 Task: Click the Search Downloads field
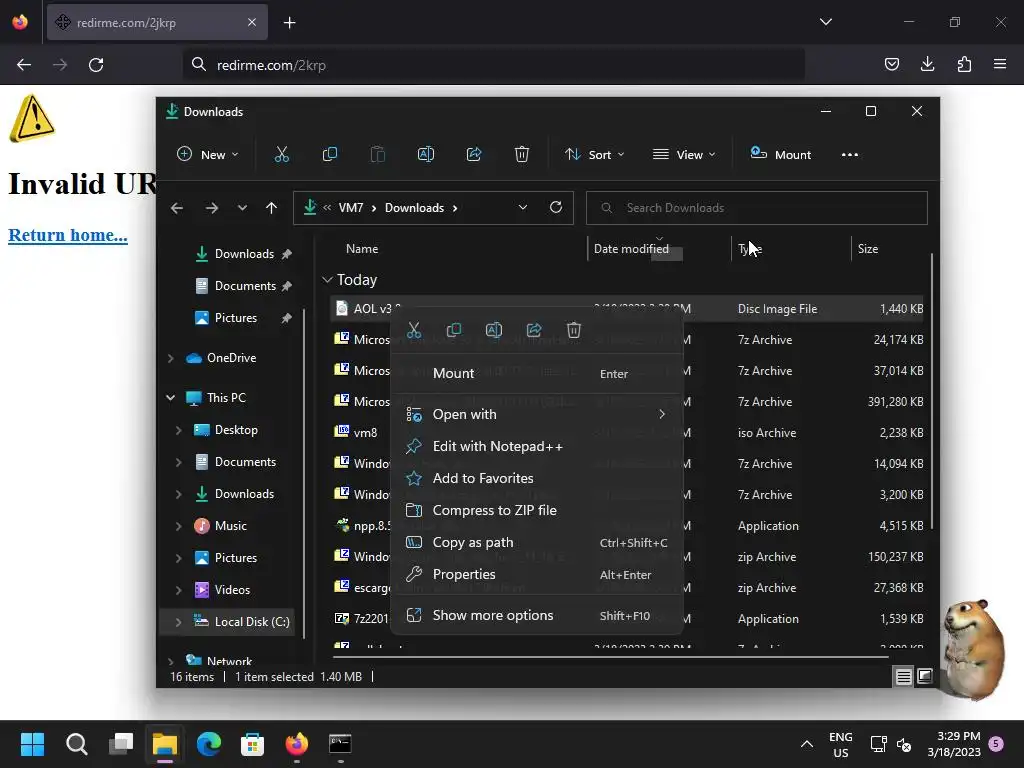pyautogui.click(x=756, y=208)
